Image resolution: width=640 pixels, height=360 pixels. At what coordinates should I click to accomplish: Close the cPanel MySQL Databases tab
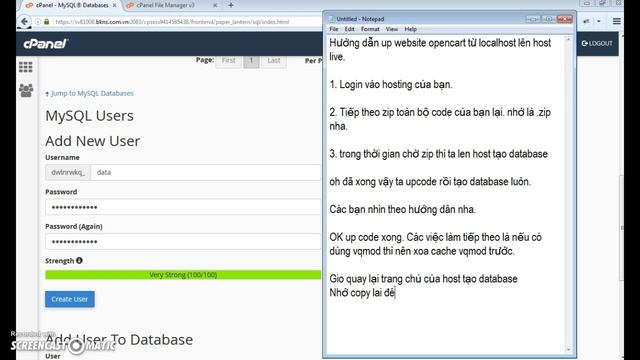(x=115, y=5)
